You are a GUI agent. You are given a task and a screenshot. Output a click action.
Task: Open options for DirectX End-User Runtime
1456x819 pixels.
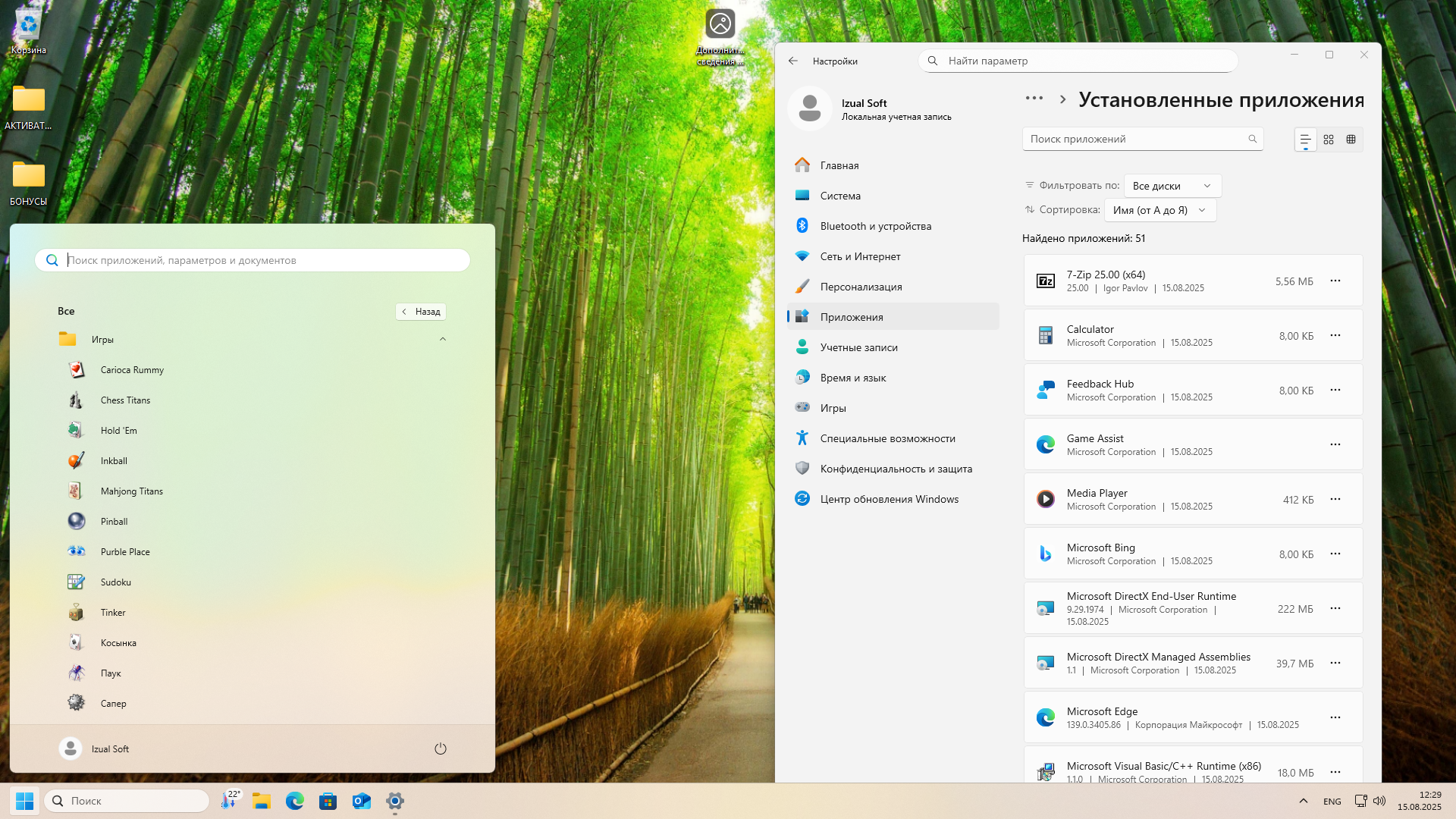click(1335, 608)
